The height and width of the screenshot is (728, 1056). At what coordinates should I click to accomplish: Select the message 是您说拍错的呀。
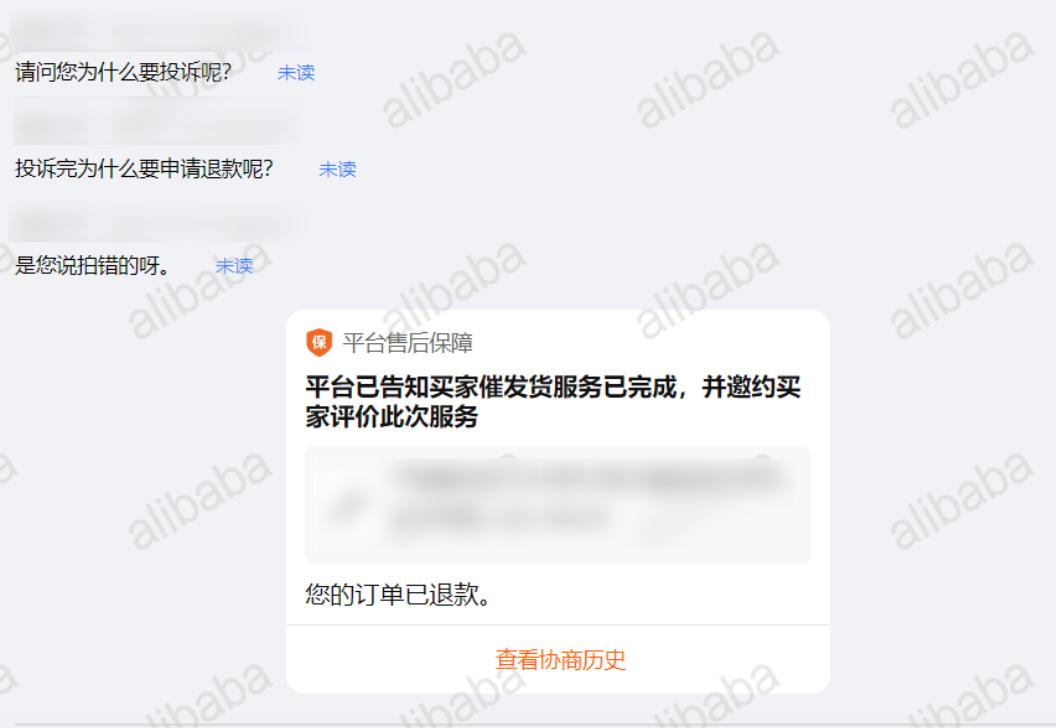click(92, 265)
